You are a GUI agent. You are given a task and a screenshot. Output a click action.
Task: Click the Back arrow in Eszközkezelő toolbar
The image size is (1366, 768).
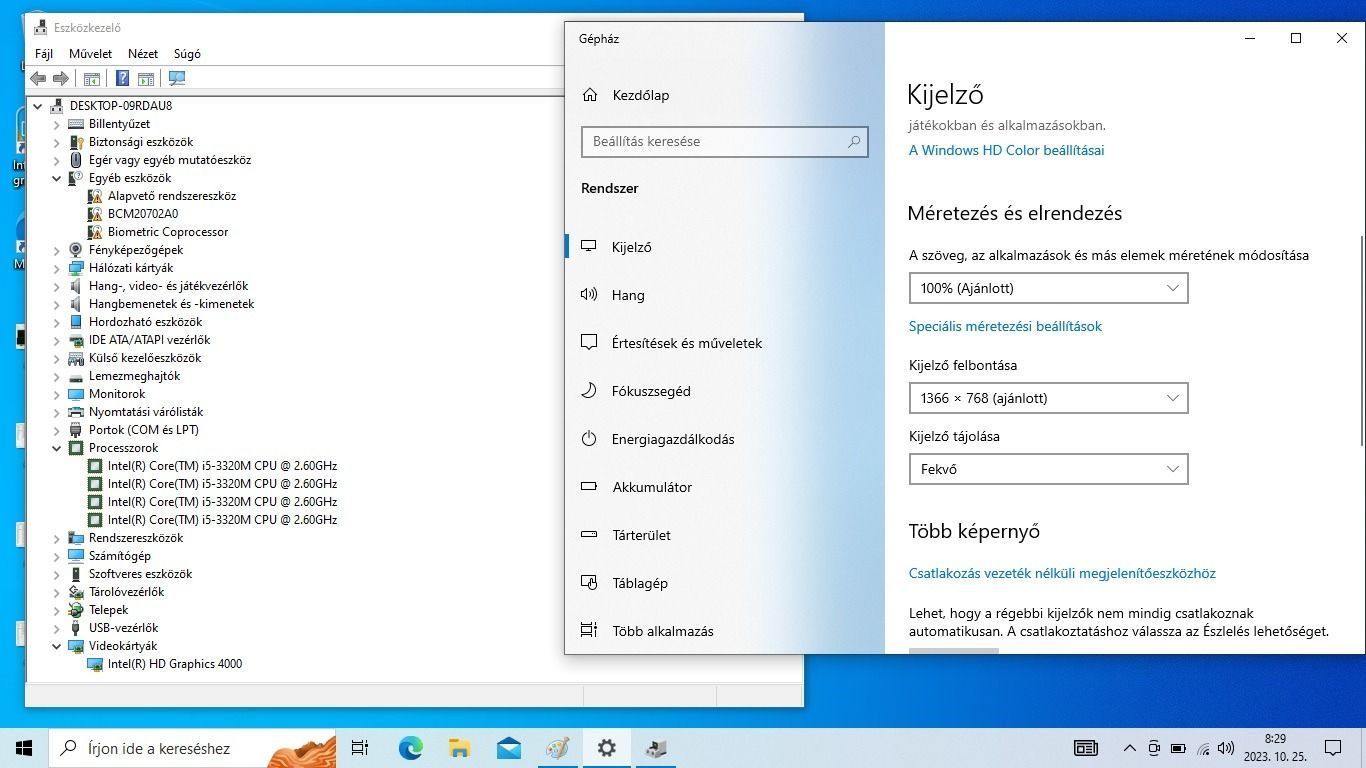[38, 78]
